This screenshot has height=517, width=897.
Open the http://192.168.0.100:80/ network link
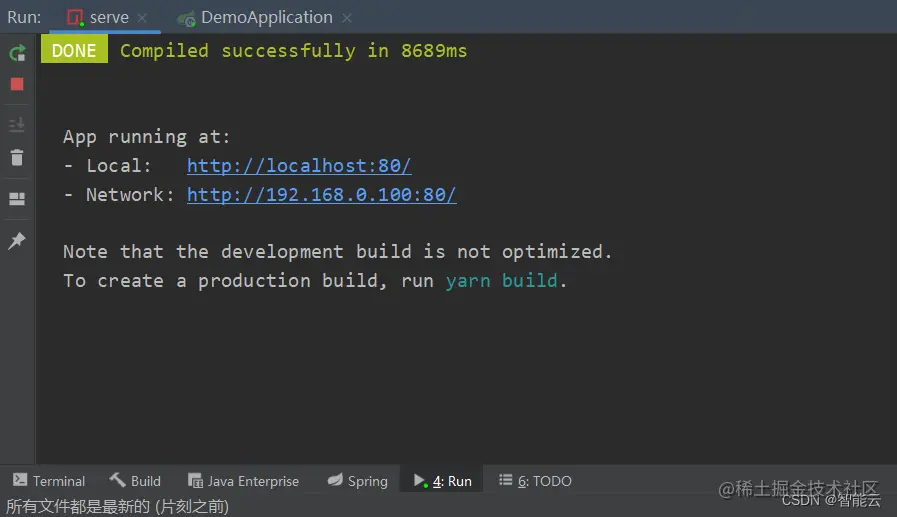pos(322,195)
